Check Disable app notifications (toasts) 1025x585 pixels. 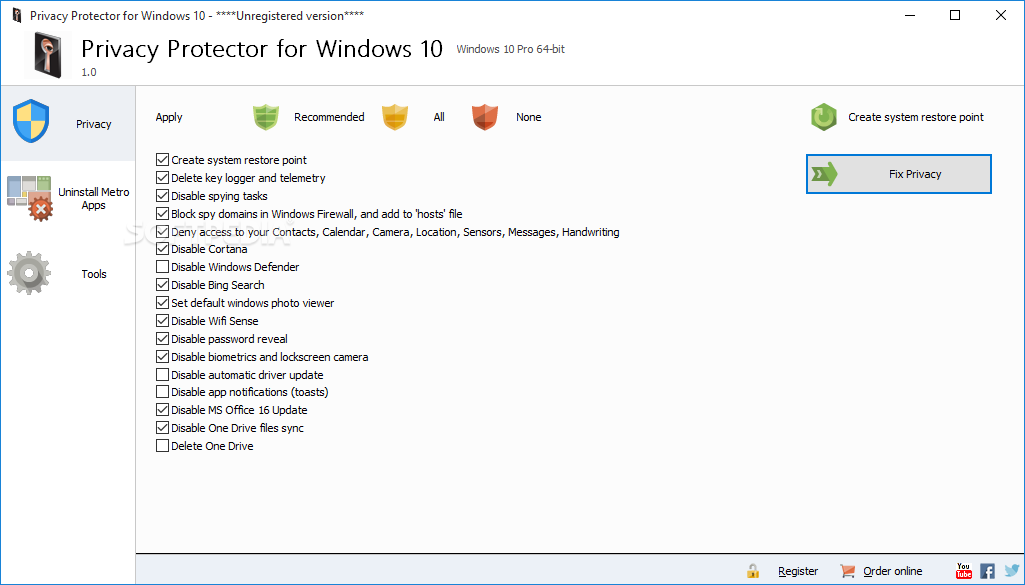(162, 392)
